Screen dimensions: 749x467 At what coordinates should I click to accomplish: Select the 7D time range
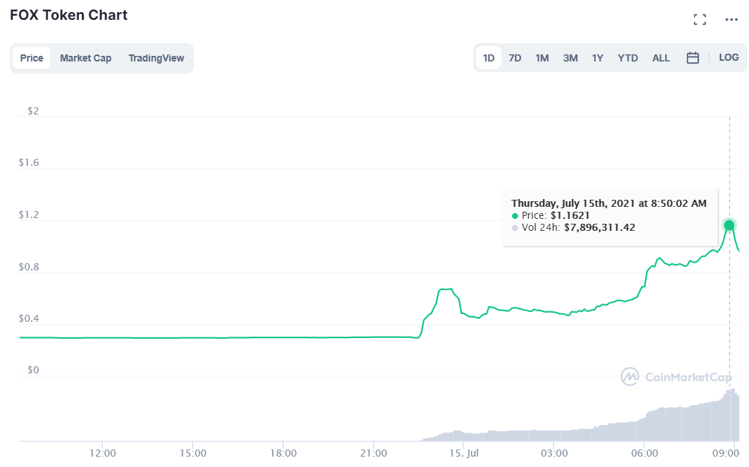tap(515, 58)
